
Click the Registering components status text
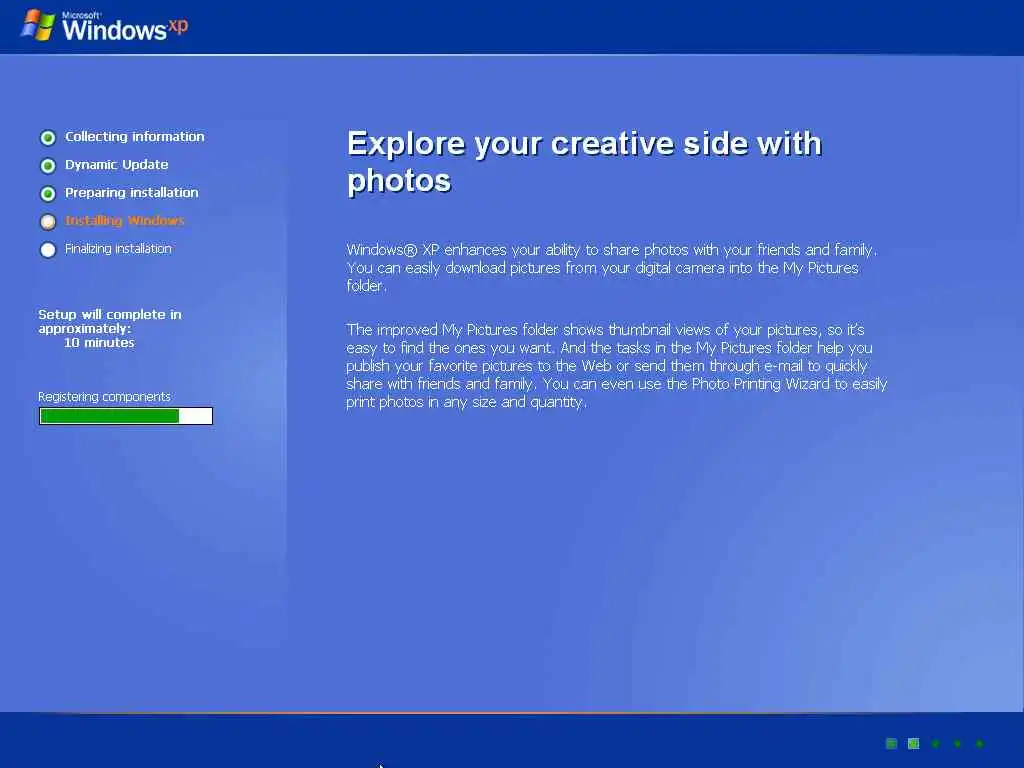pos(104,396)
